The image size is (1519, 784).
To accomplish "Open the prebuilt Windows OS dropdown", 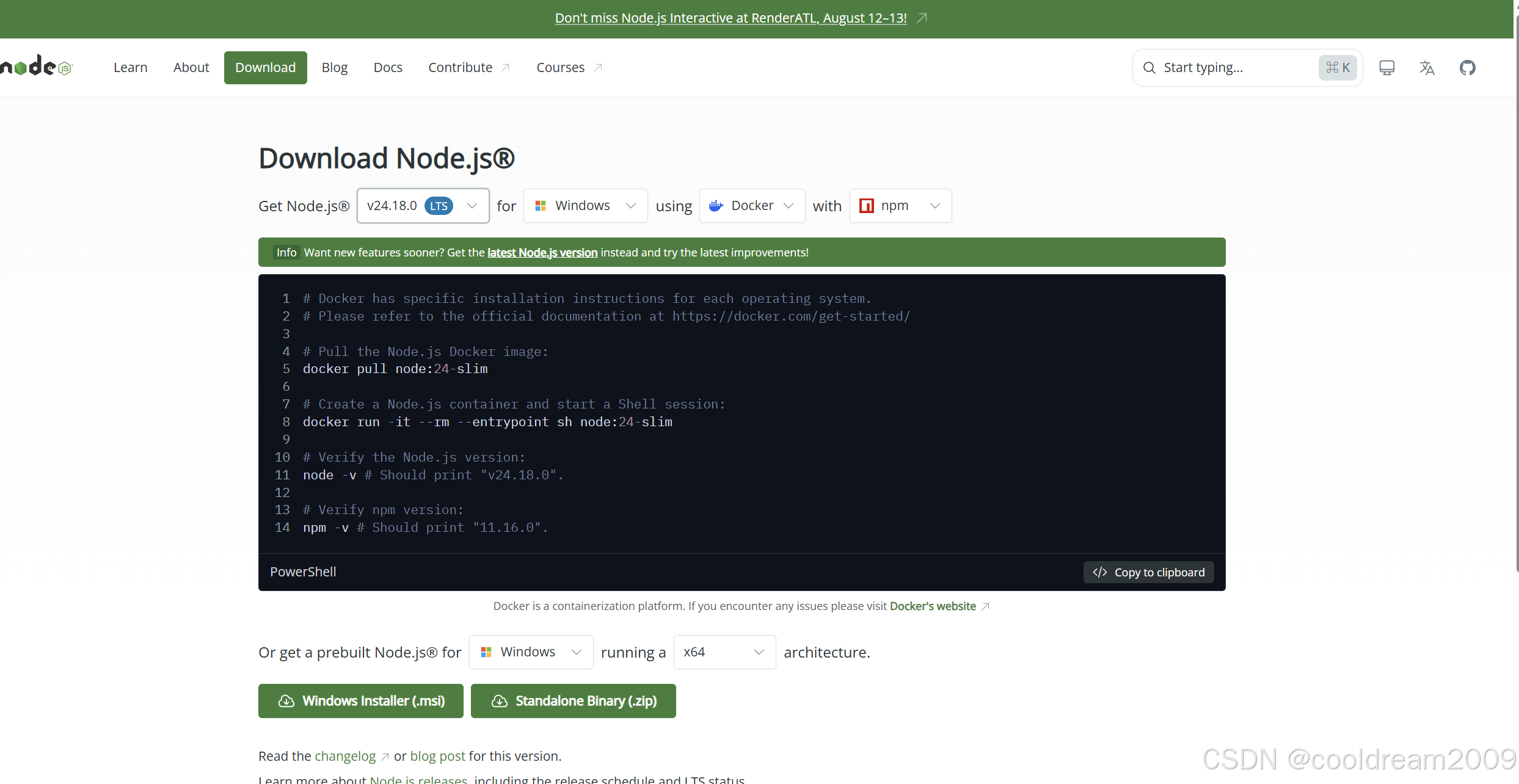I will tap(531, 652).
